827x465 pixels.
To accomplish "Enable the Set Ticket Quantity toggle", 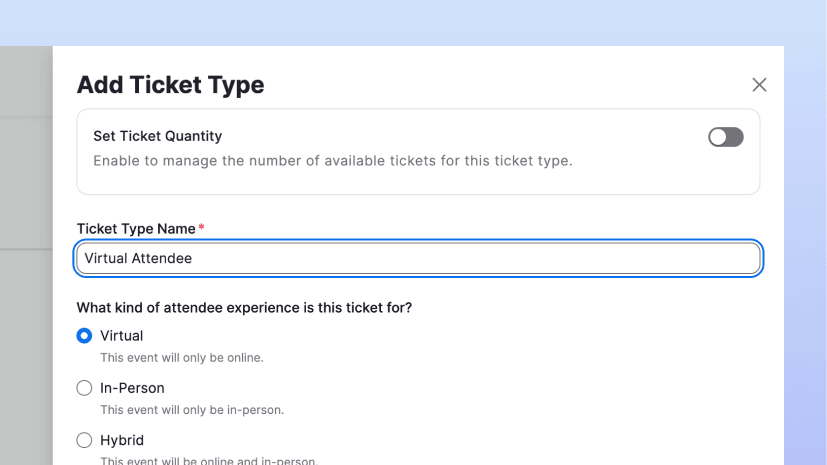I will 725,137.
